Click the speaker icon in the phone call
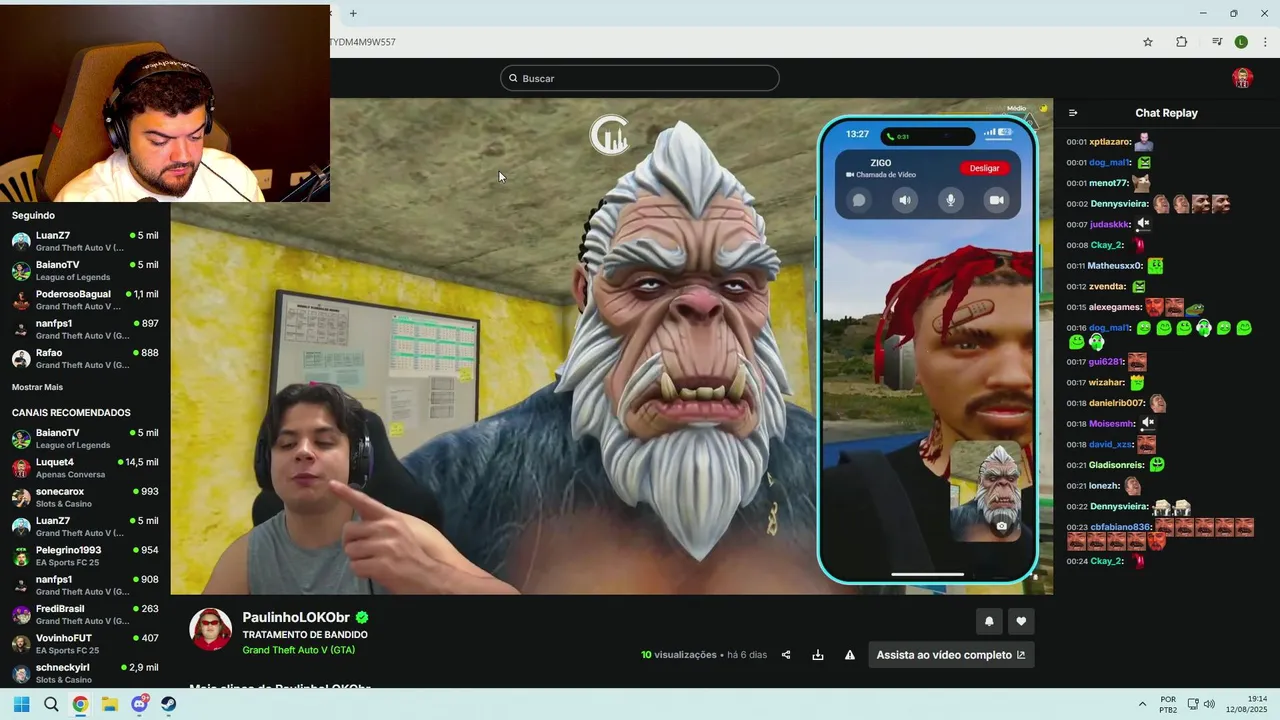The width and height of the screenshot is (1280, 720). click(904, 200)
